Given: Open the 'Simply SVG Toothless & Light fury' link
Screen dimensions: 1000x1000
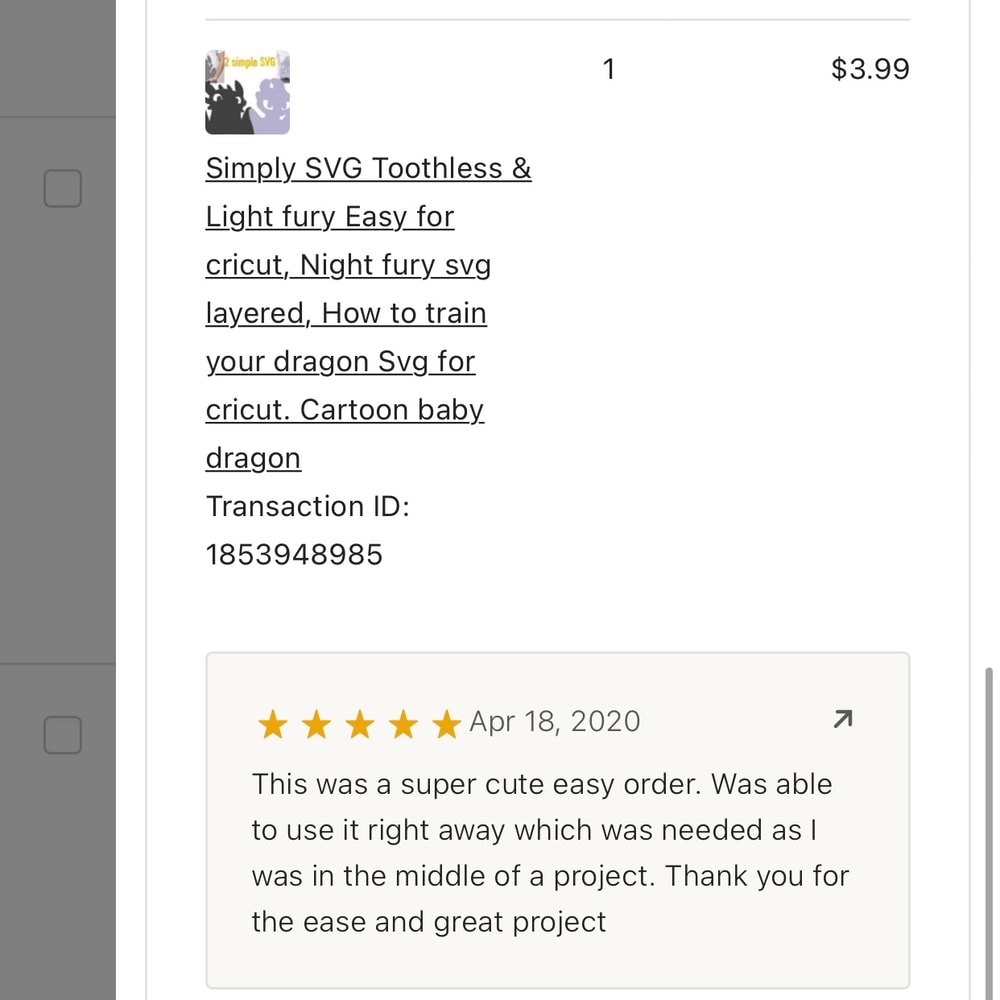Looking at the screenshot, I should click(368, 168).
